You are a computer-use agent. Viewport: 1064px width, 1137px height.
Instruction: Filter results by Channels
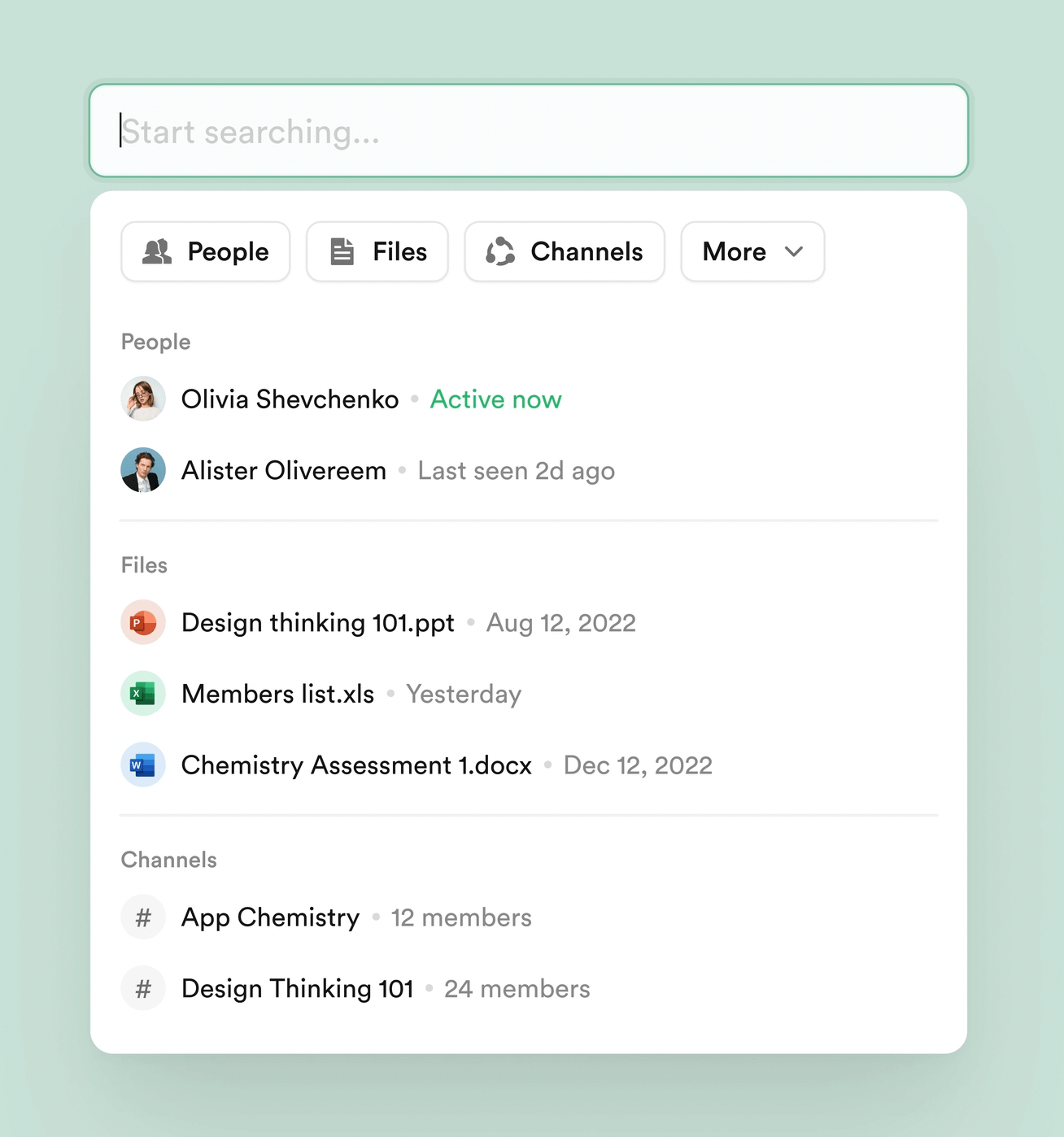coord(564,252)
